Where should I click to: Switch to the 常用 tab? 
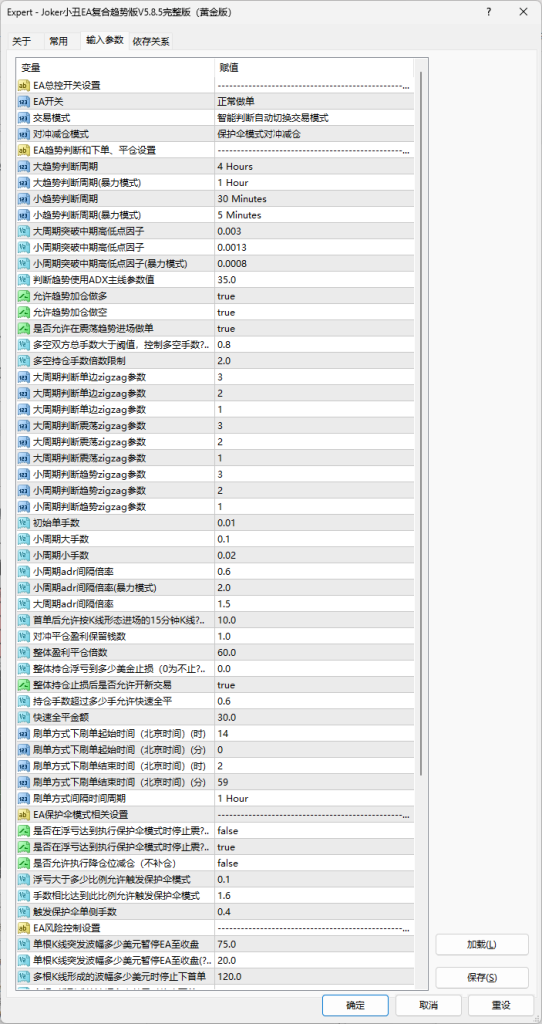58,42
